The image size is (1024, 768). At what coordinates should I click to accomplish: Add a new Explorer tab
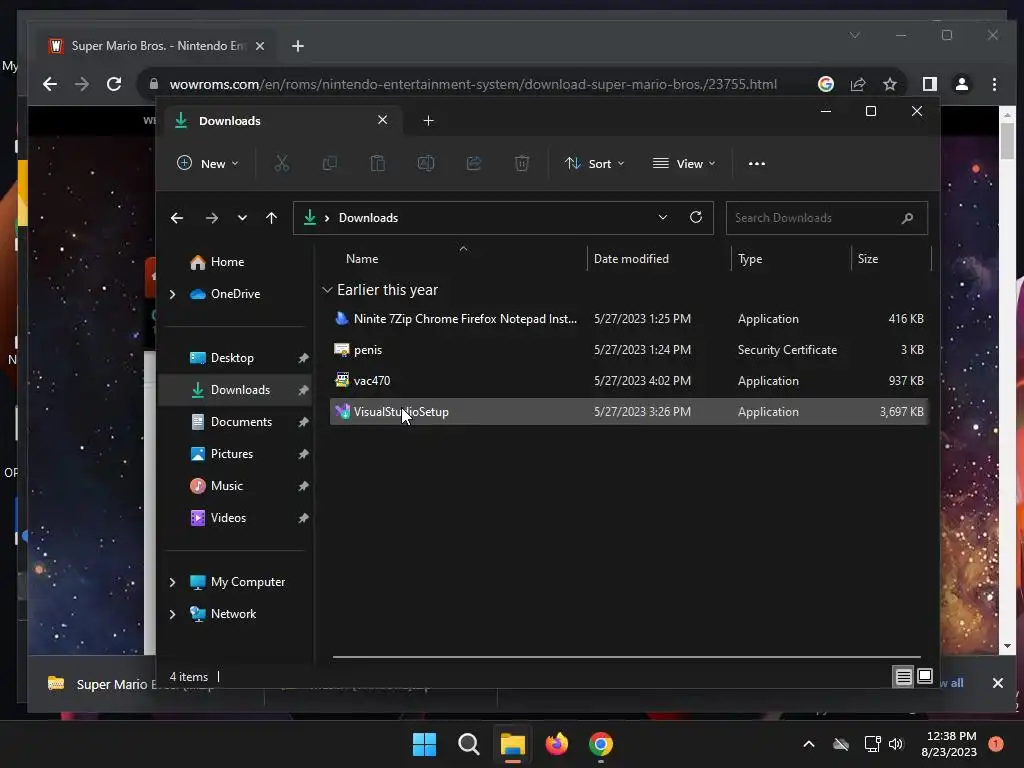(x=428, y=121)
